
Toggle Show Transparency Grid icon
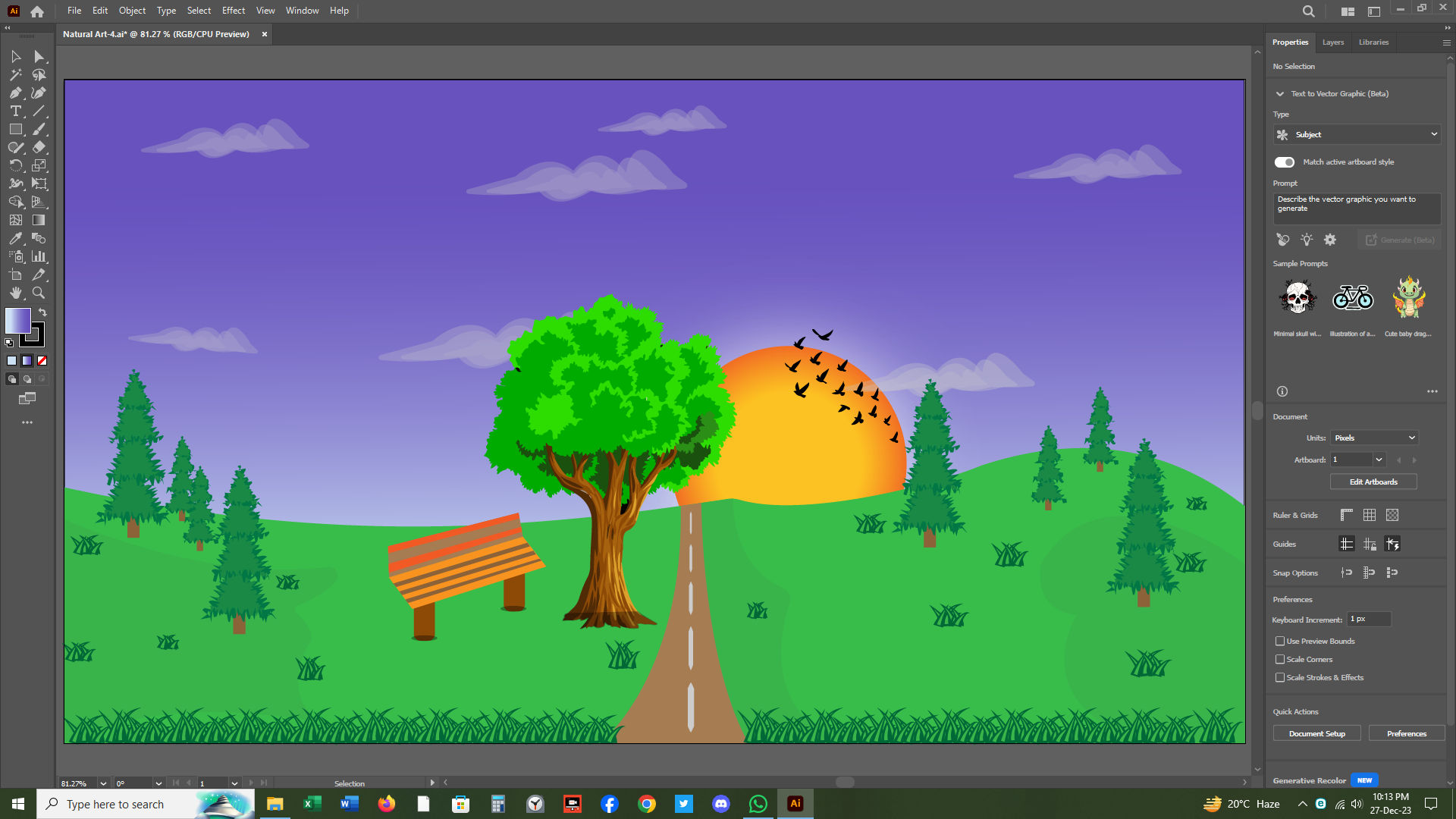coord(1392,516)
